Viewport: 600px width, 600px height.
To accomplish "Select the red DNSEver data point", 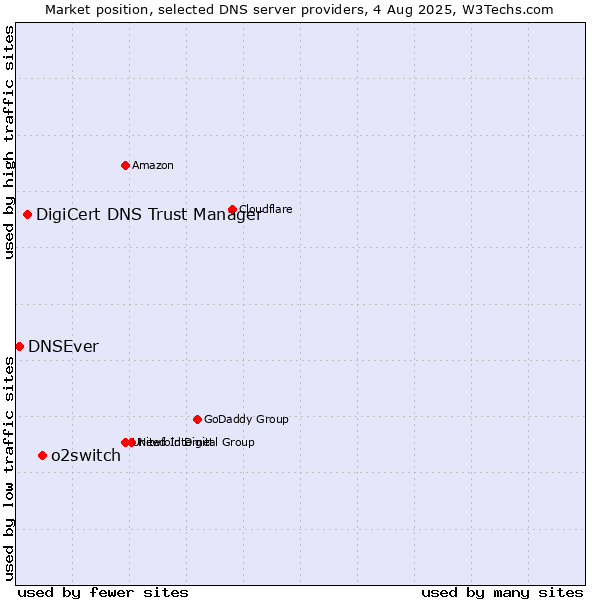I will click(x=20, y=346).
